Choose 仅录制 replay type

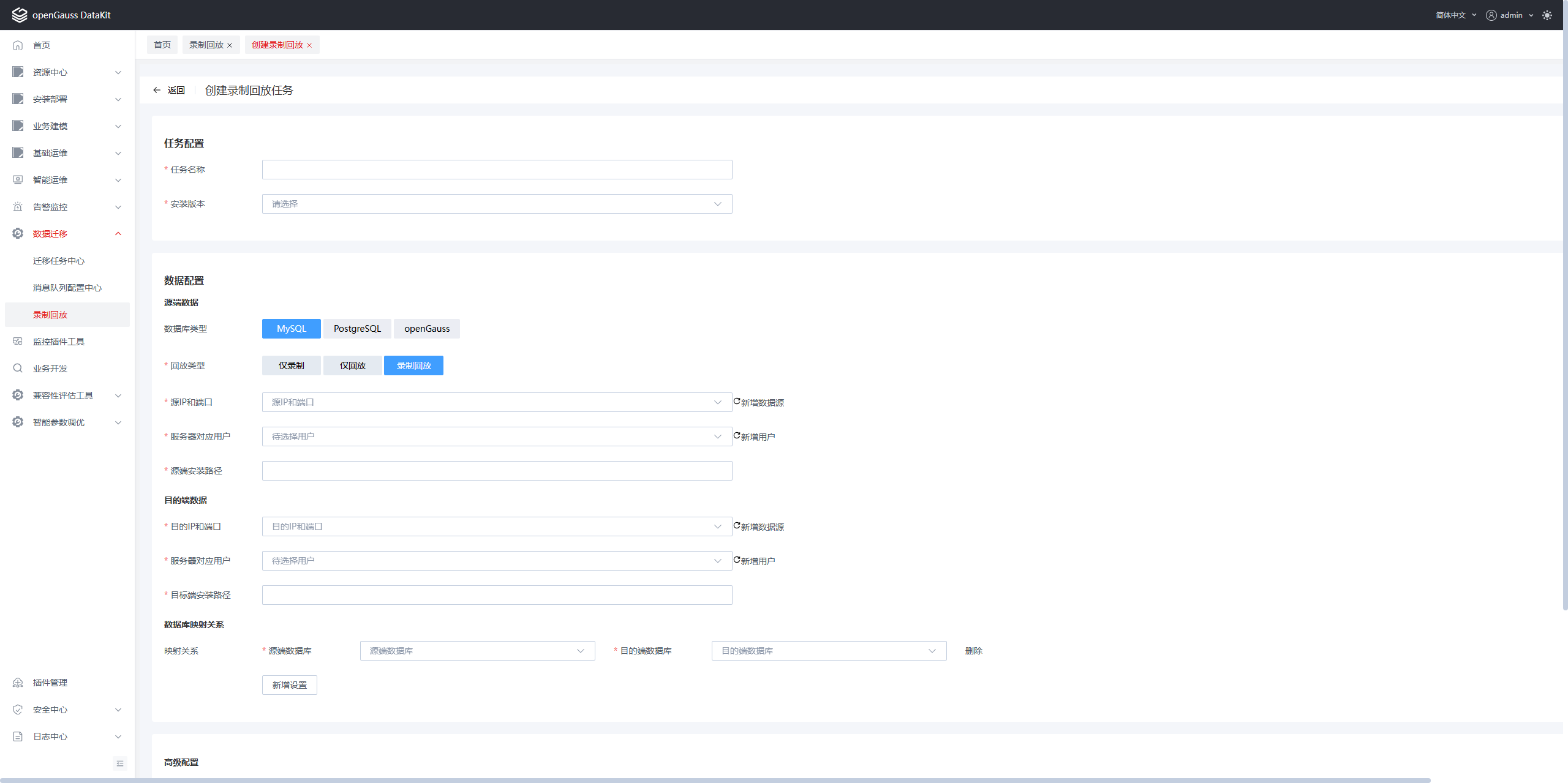pos(291,365)
